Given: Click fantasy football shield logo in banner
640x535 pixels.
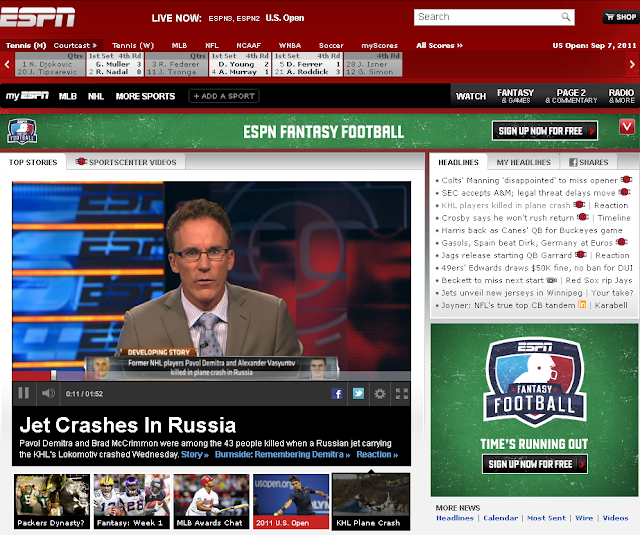Looking at the screenshot, I should pyautogui.click(x=22, y=131).
